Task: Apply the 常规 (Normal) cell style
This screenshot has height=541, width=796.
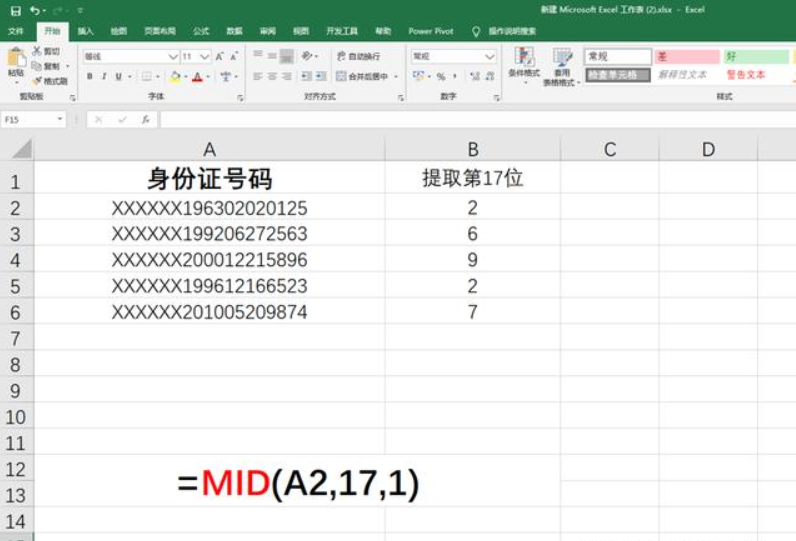Action: coord(618,56)
